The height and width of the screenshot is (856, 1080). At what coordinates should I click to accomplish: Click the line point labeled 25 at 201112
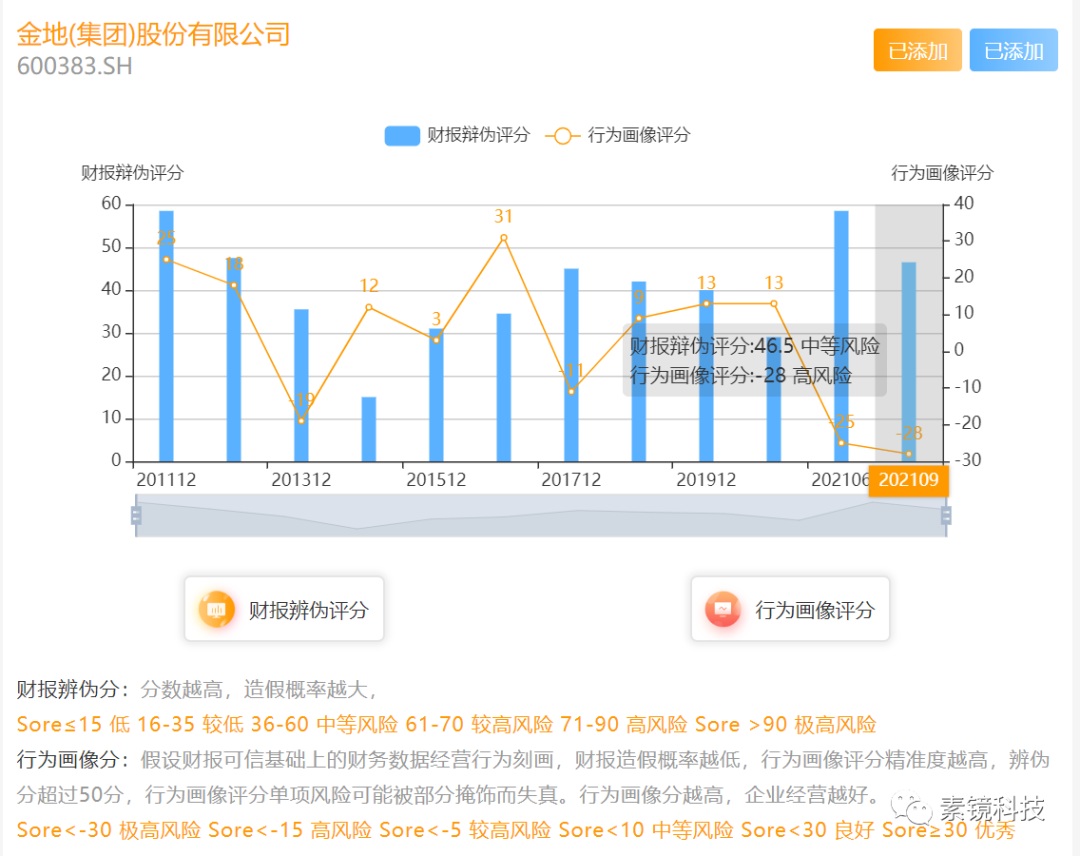pyautogui.click(x=166, y=260)
